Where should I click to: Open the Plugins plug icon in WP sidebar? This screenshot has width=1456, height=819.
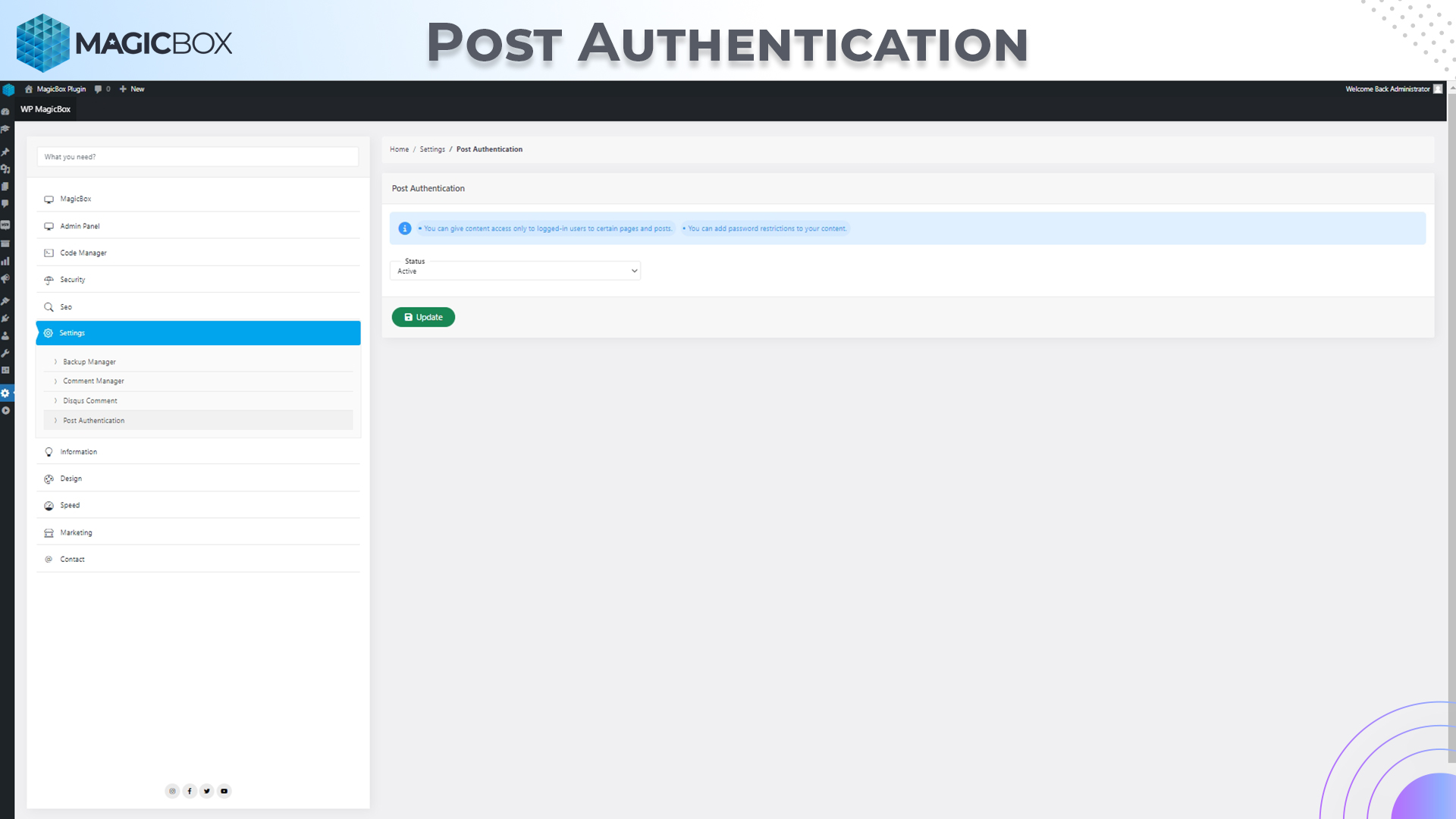[x=5, y=318]
